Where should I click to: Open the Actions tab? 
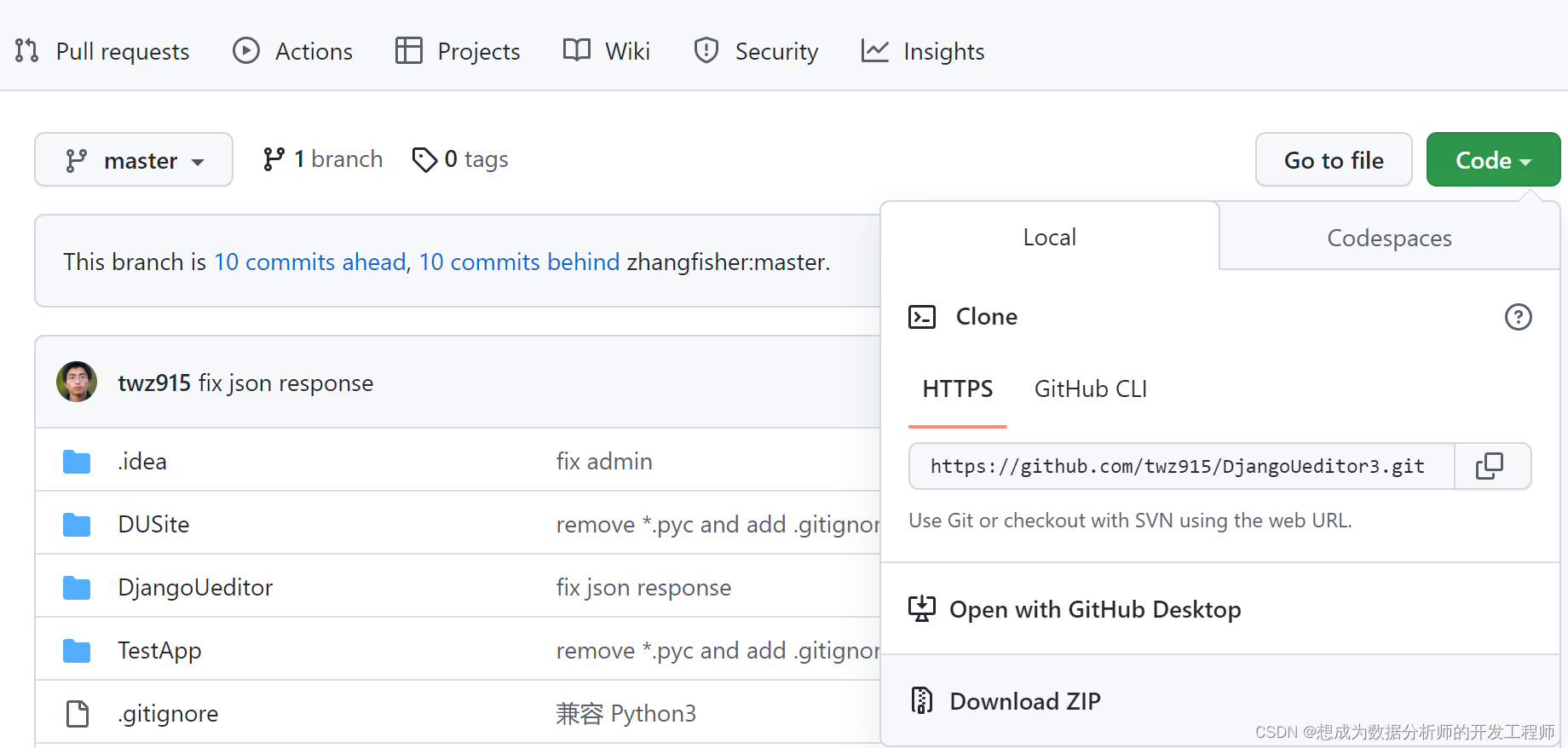click(x=292, y=51)
